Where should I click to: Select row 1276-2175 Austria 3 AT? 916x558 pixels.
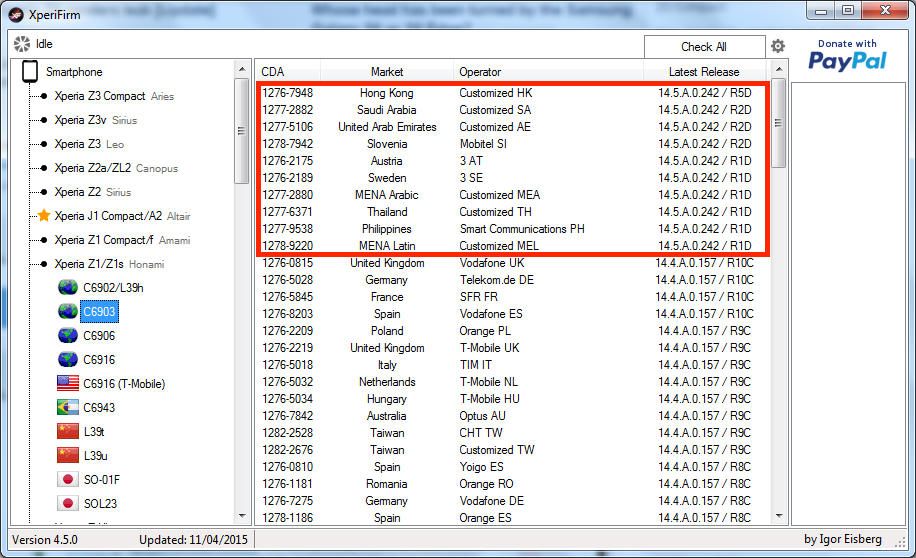[x=513, y=161]
